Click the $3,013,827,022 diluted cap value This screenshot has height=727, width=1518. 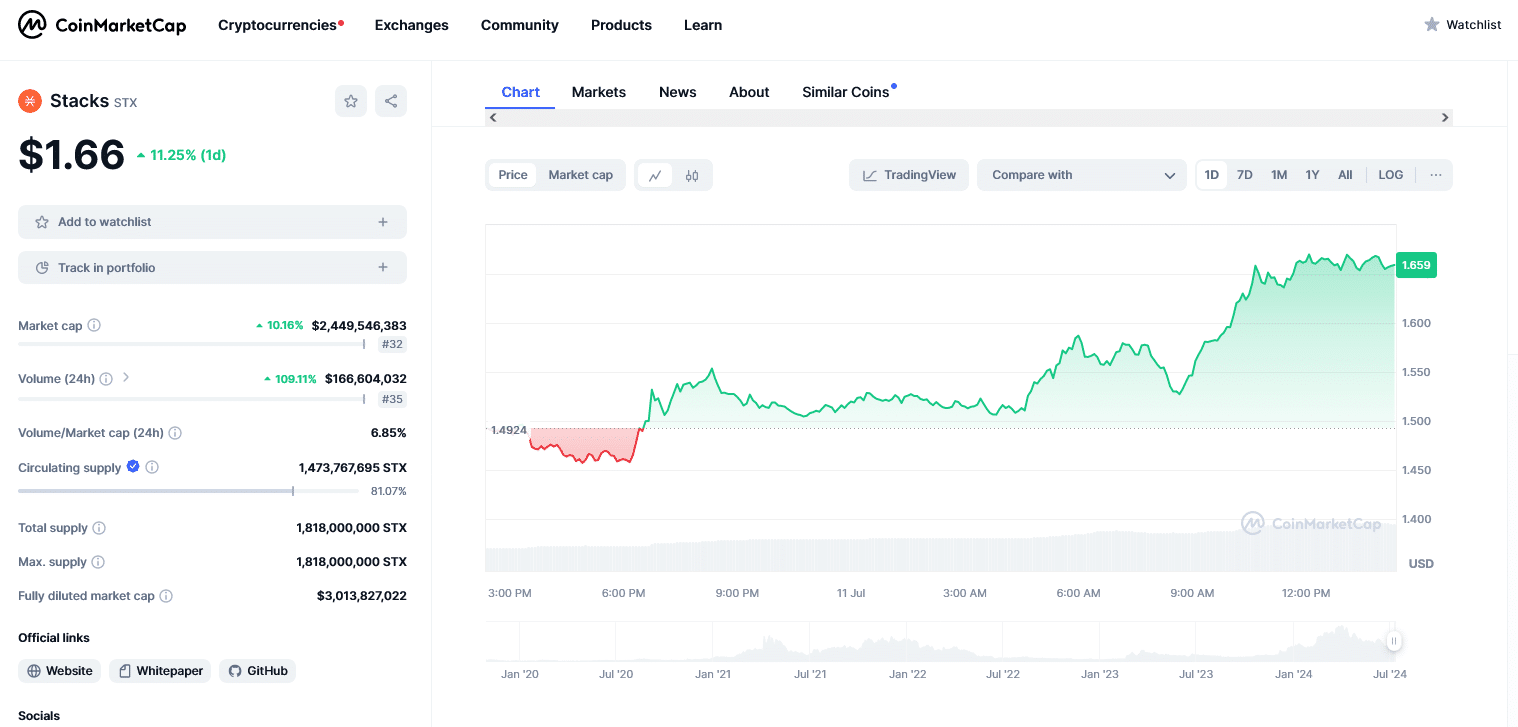(362, 596)
